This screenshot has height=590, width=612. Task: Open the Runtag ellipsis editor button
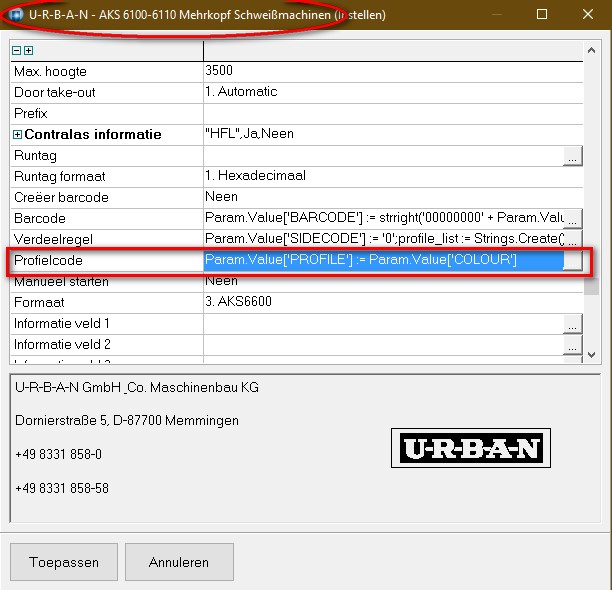pyautogui.click(x=573, y=156)
